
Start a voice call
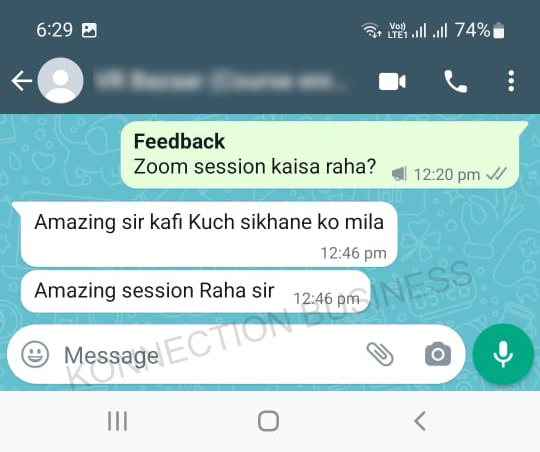456,82
